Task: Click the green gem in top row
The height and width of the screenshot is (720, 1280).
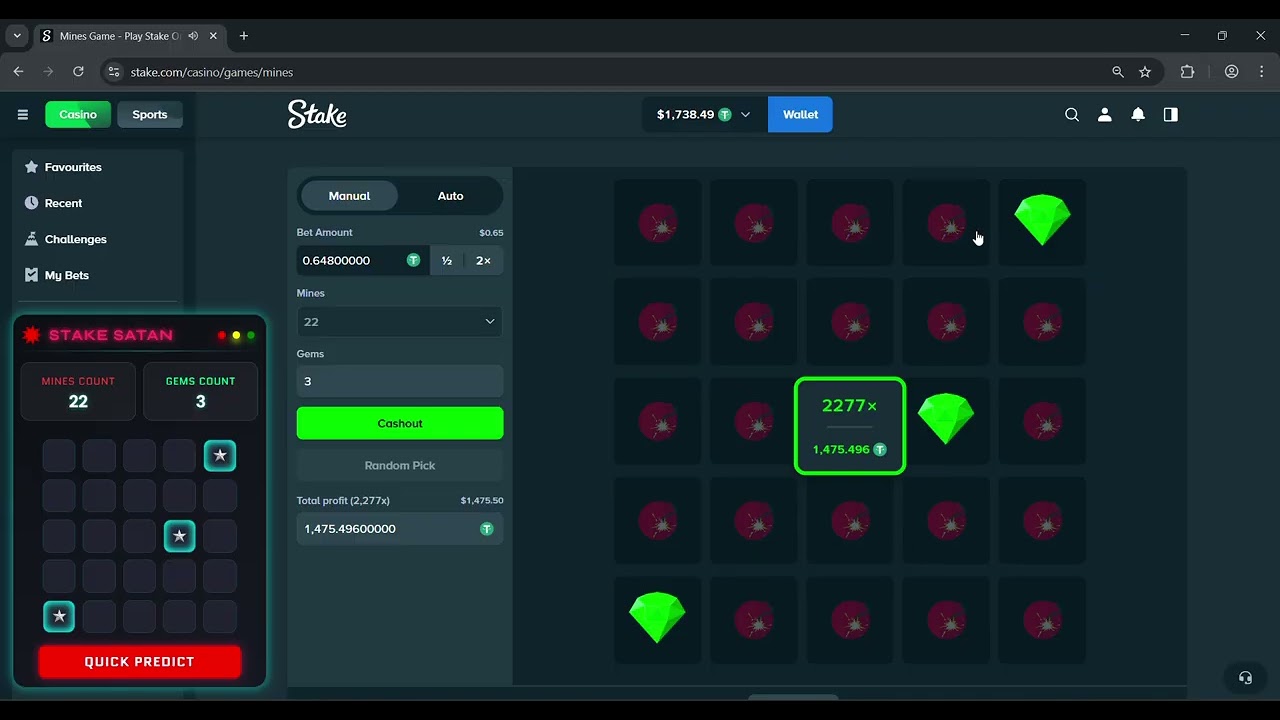Action: click(1042, 220)
